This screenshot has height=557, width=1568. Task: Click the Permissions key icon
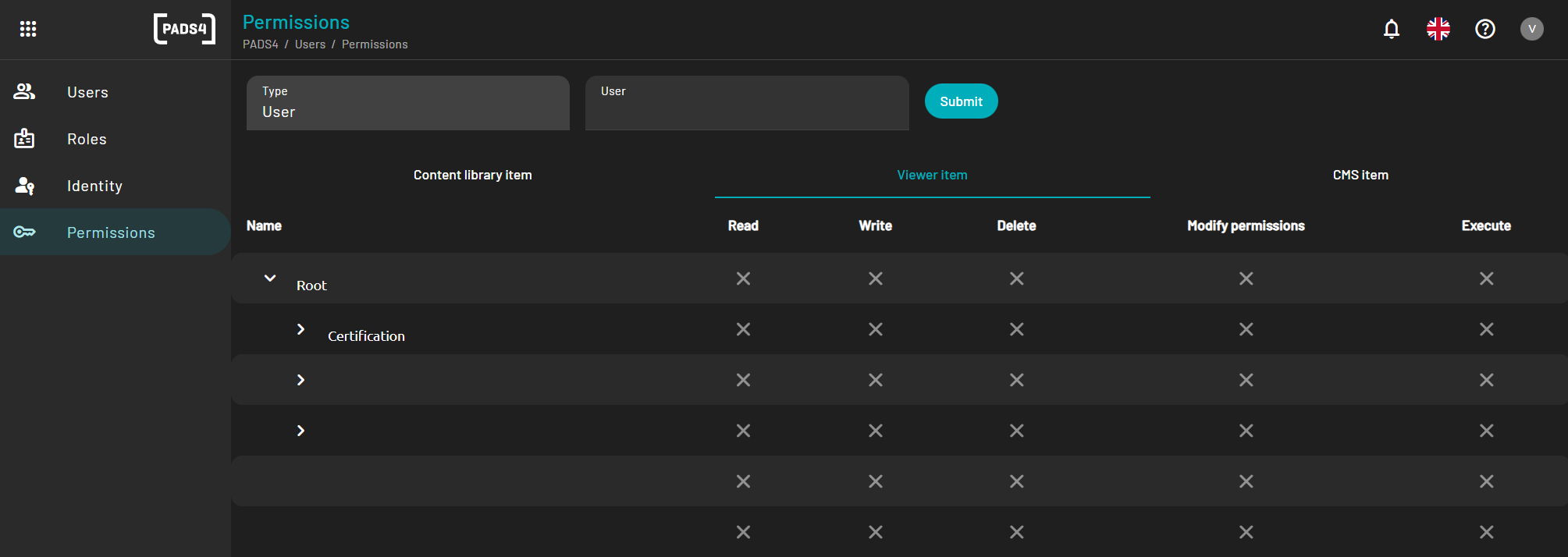click(24, 232)
